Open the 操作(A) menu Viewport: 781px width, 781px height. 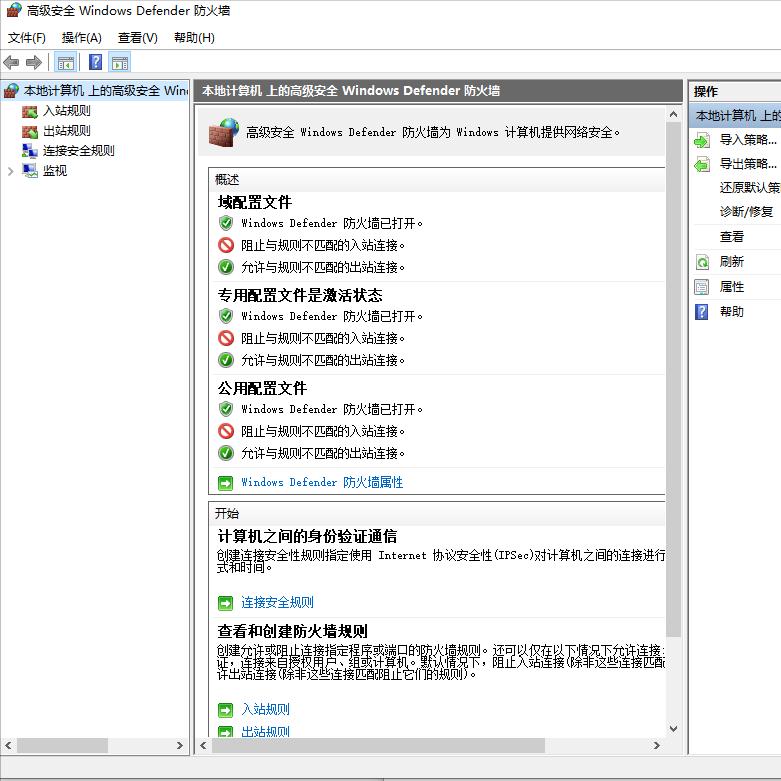click(82, 38)
